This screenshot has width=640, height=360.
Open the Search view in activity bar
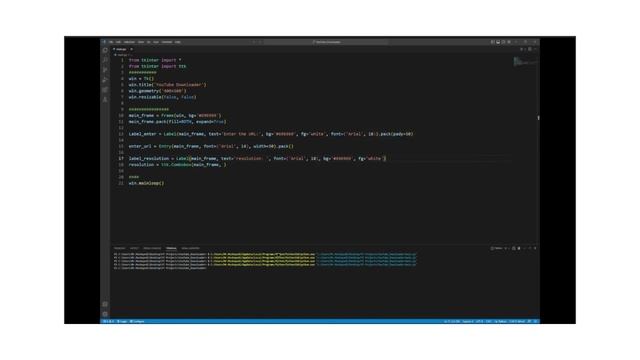coord(105,60)
